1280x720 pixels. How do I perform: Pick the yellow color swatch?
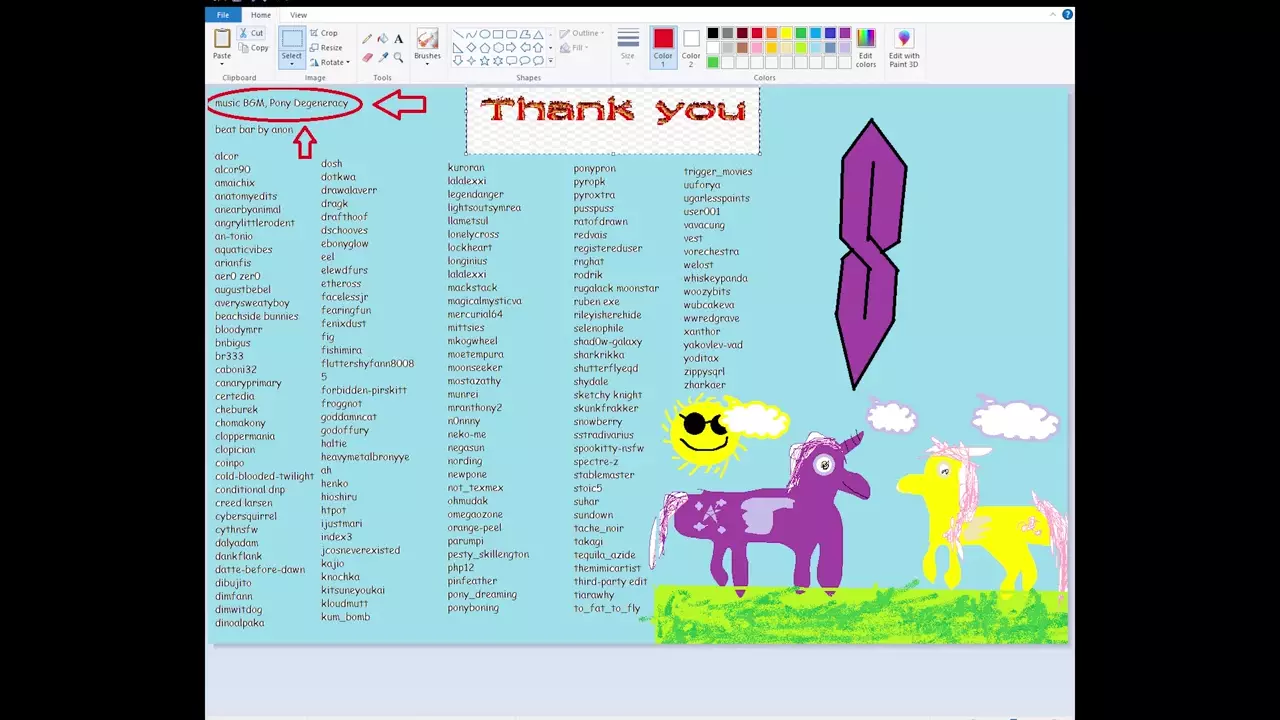point(786,33)
